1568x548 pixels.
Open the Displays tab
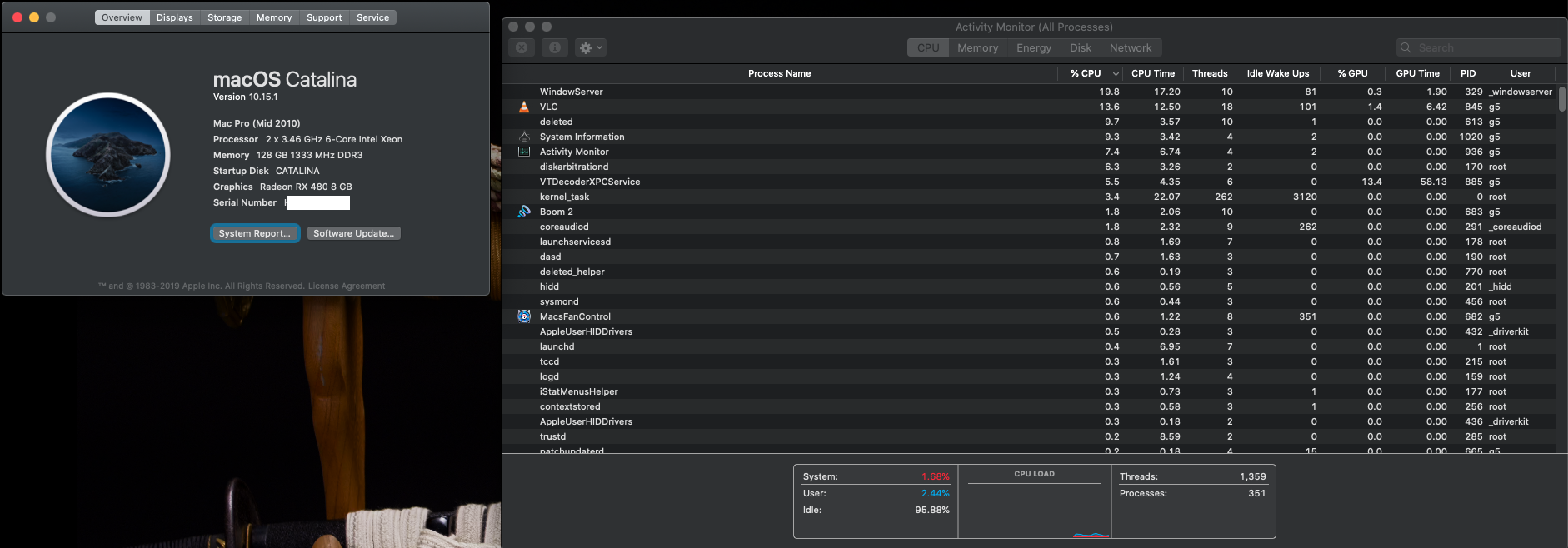(x=175, y=17)
